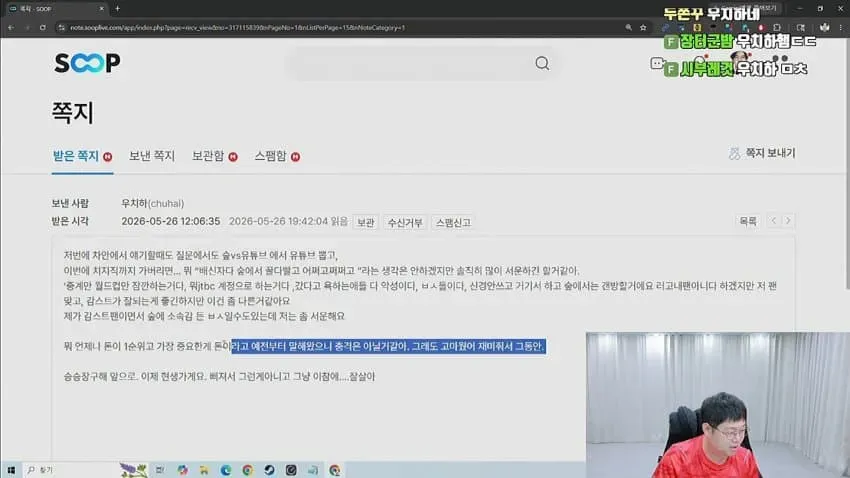Click the 보관 button

click(365, 222)
